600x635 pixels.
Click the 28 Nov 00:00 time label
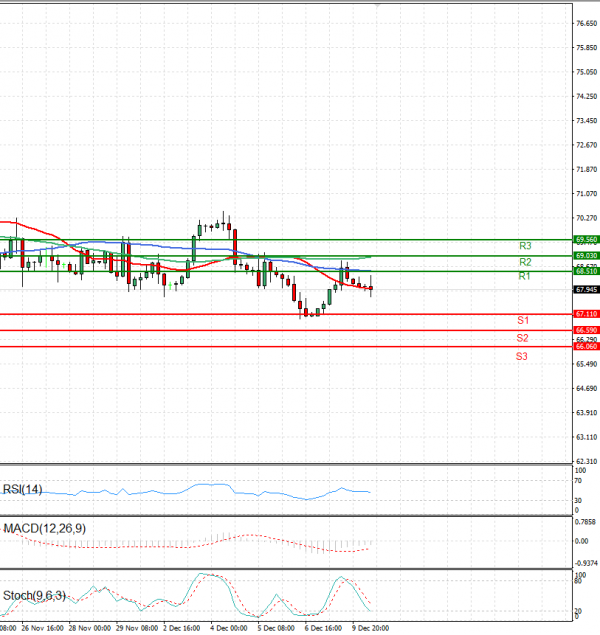point(89,628)
